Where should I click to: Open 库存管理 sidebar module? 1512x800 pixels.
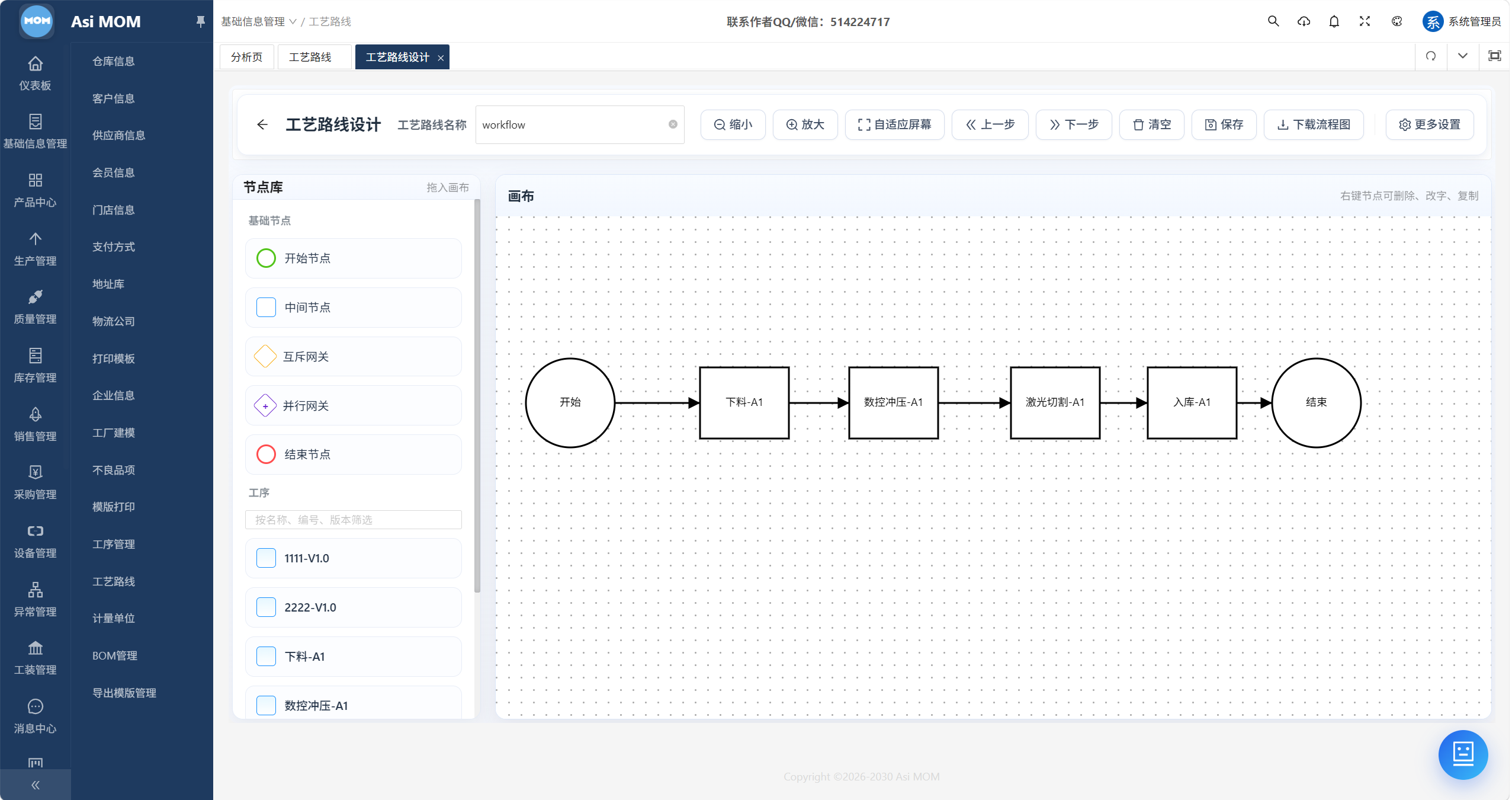point(35,365)
